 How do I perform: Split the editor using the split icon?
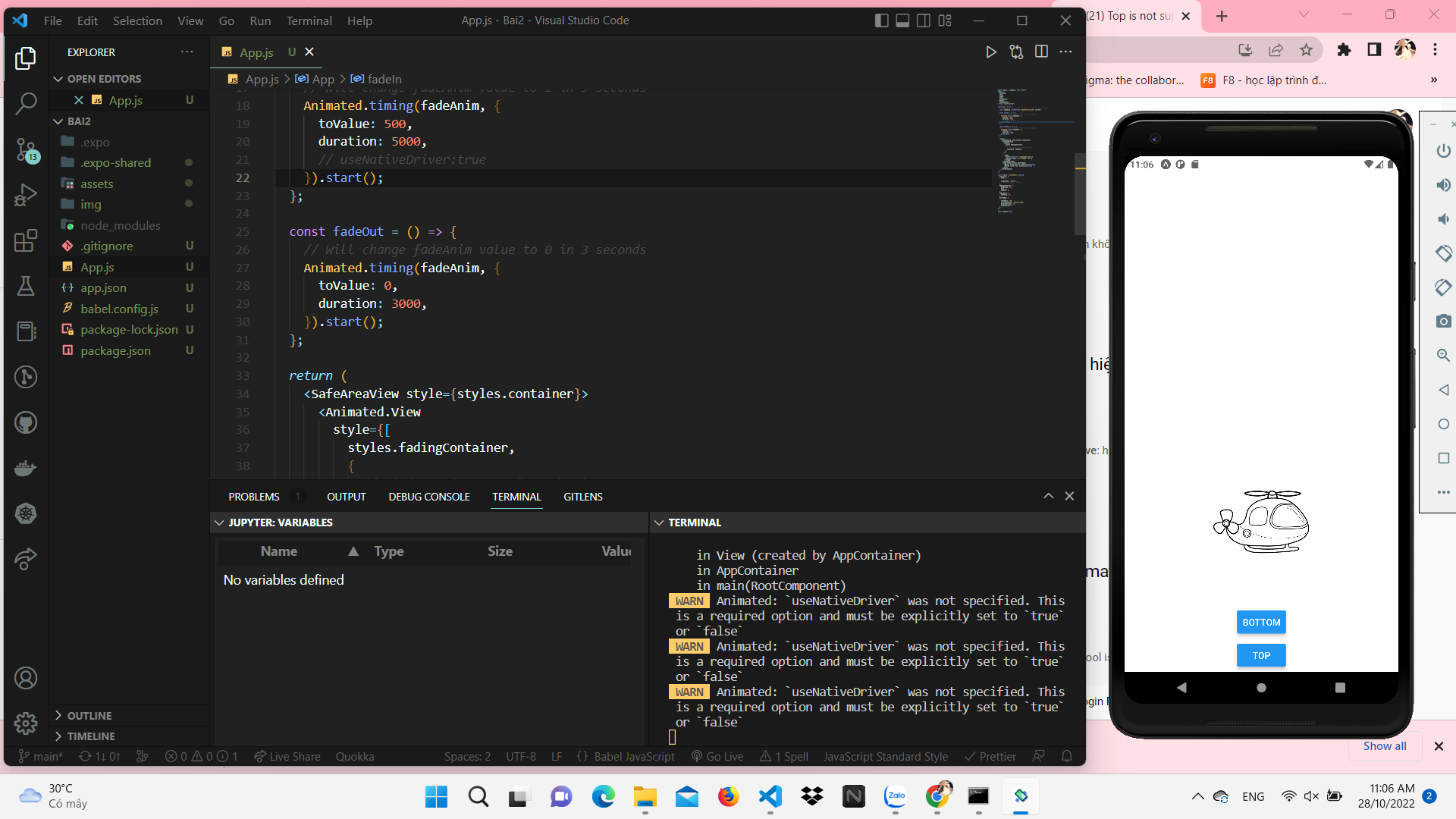(x=1042, y=52)
